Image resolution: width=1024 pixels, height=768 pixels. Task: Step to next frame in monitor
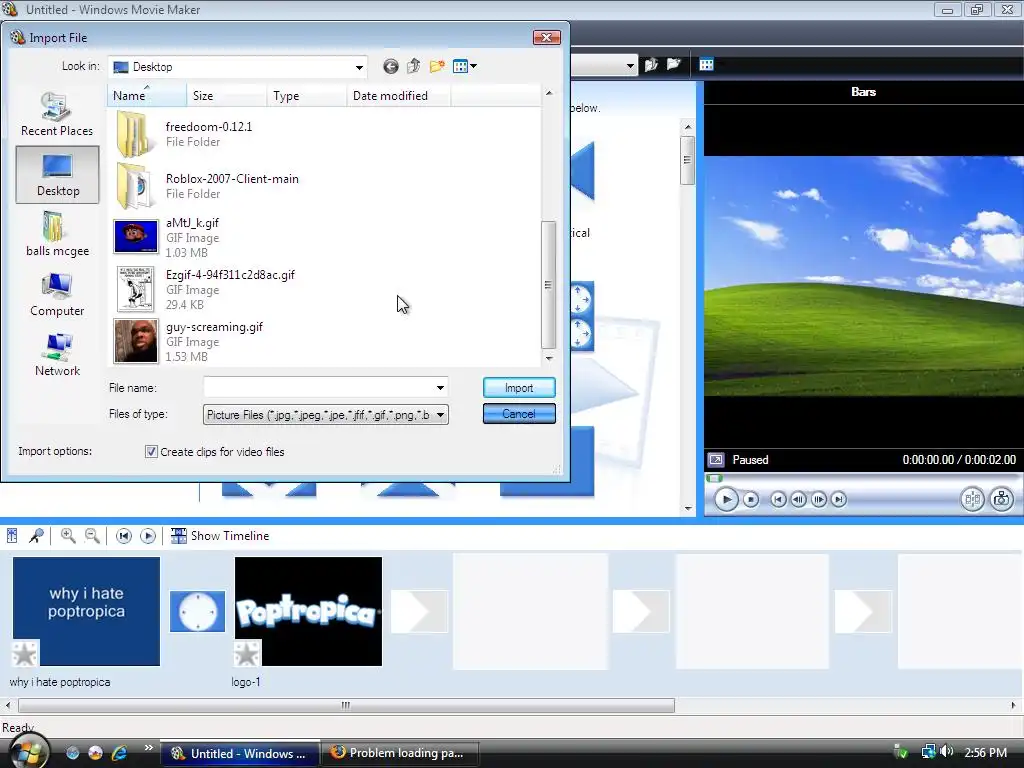click(x=818, y=500)
